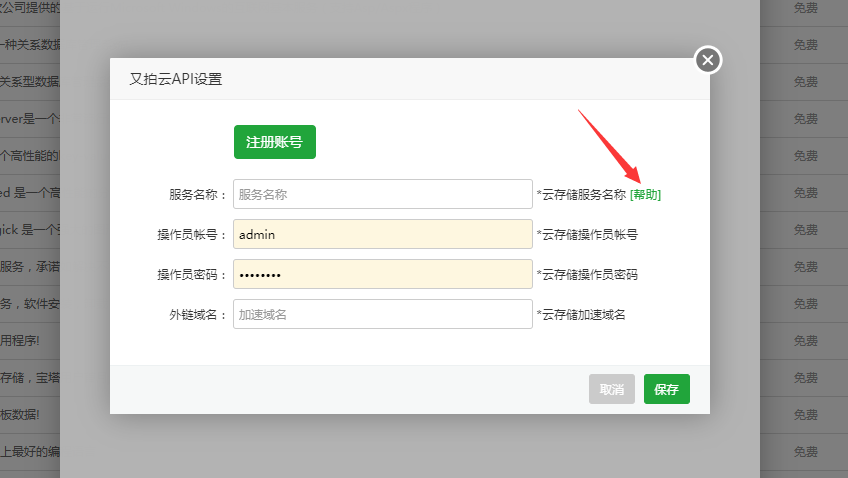The height and width of the screenshot is (478, 848).
Task: Click the 保存 button
Action: click(x=667, y=389)
